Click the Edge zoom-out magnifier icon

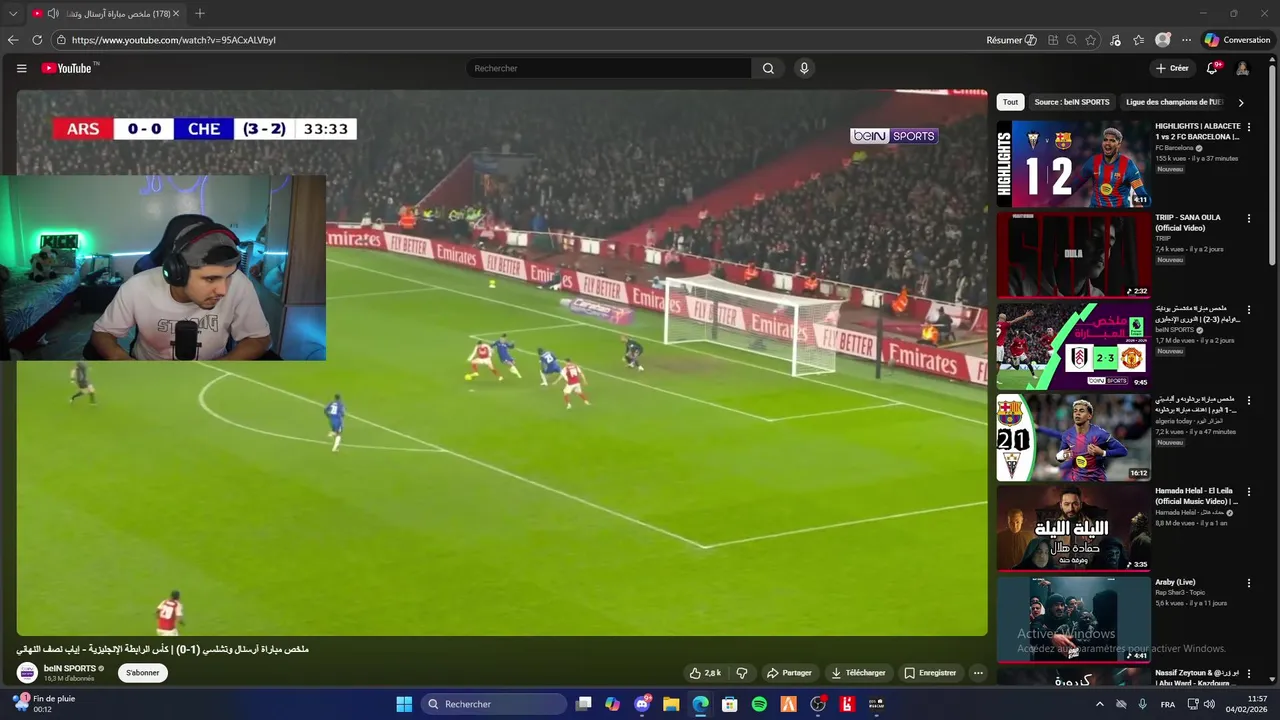click(1071, 40)
